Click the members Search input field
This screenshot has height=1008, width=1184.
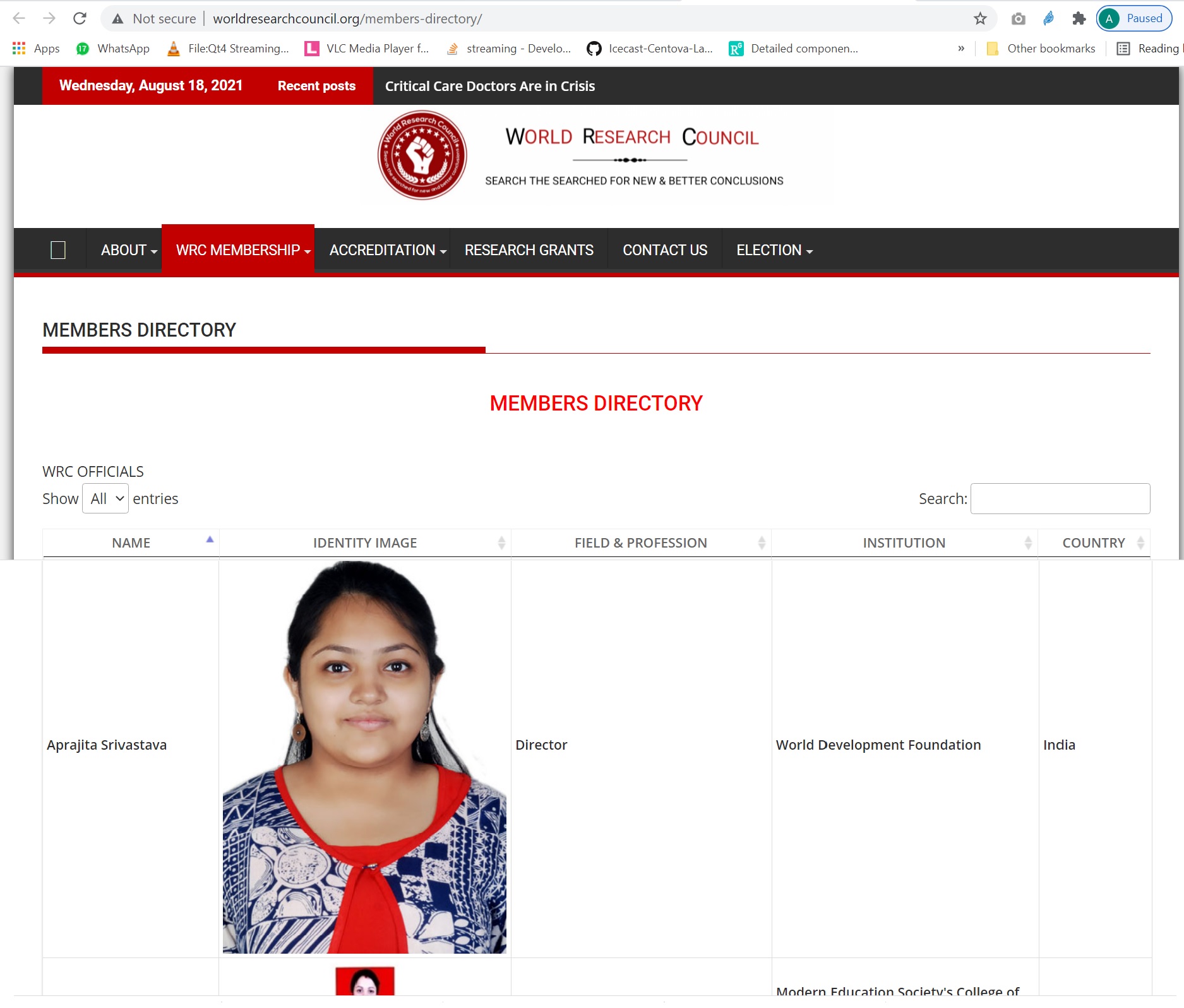[1060, 499]
